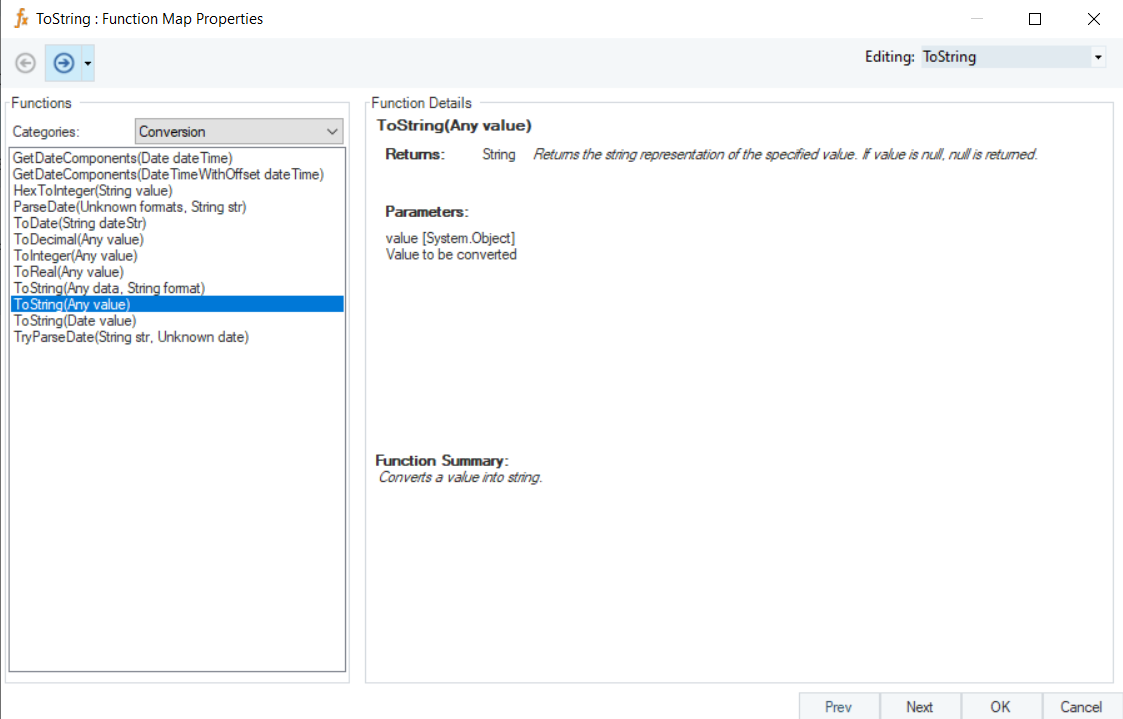Select ToString(Any data, String format) entry
This screenshot has width=1123, height=719.
coord(109,288)
